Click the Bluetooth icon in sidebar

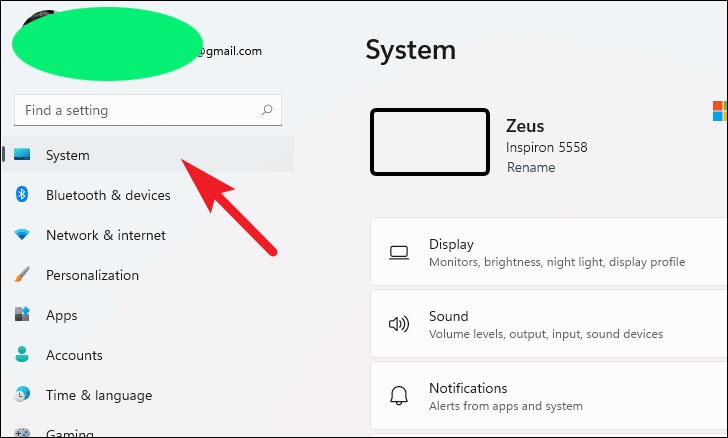pyautogui.click(x=22, y=194)
